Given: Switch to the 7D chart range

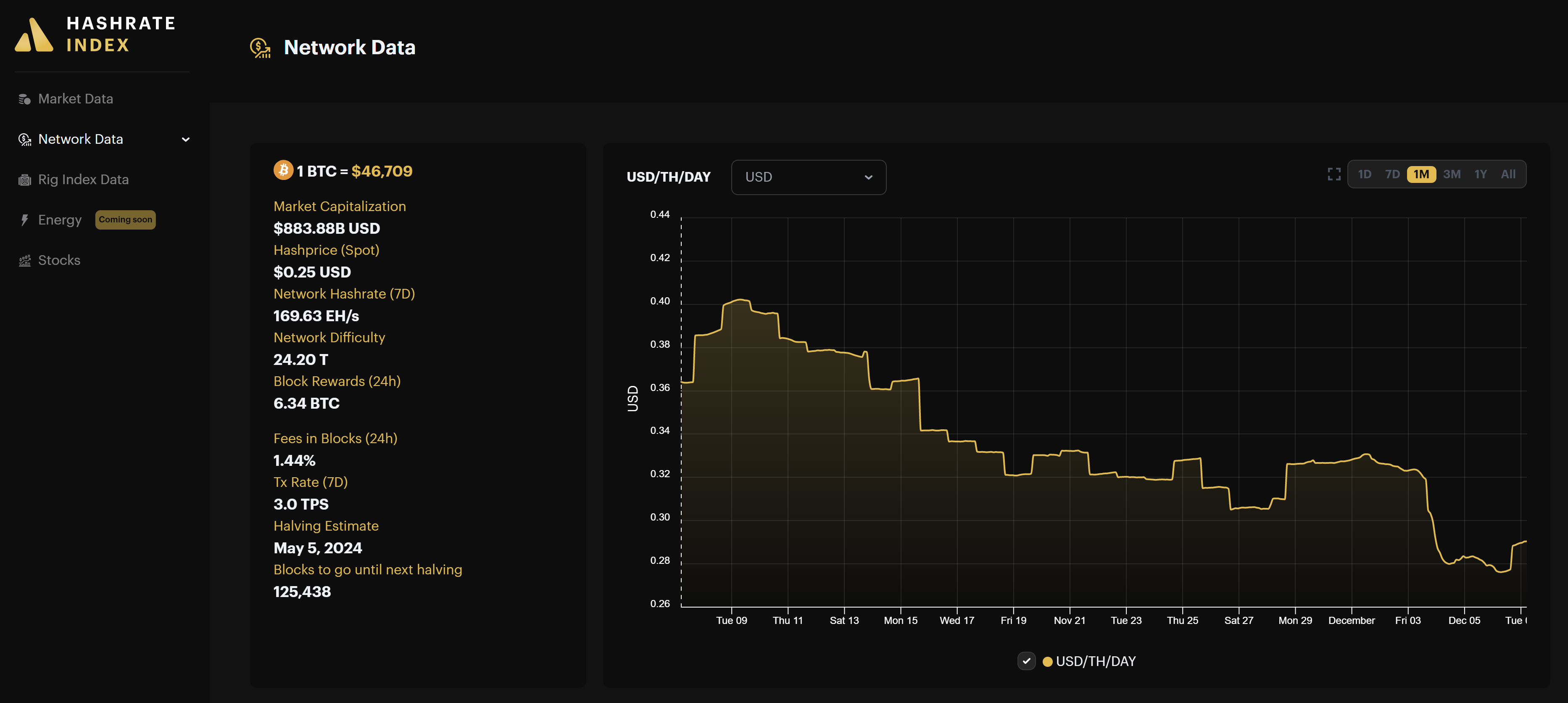Looking at the screenshot, I should pos(1393,174).
